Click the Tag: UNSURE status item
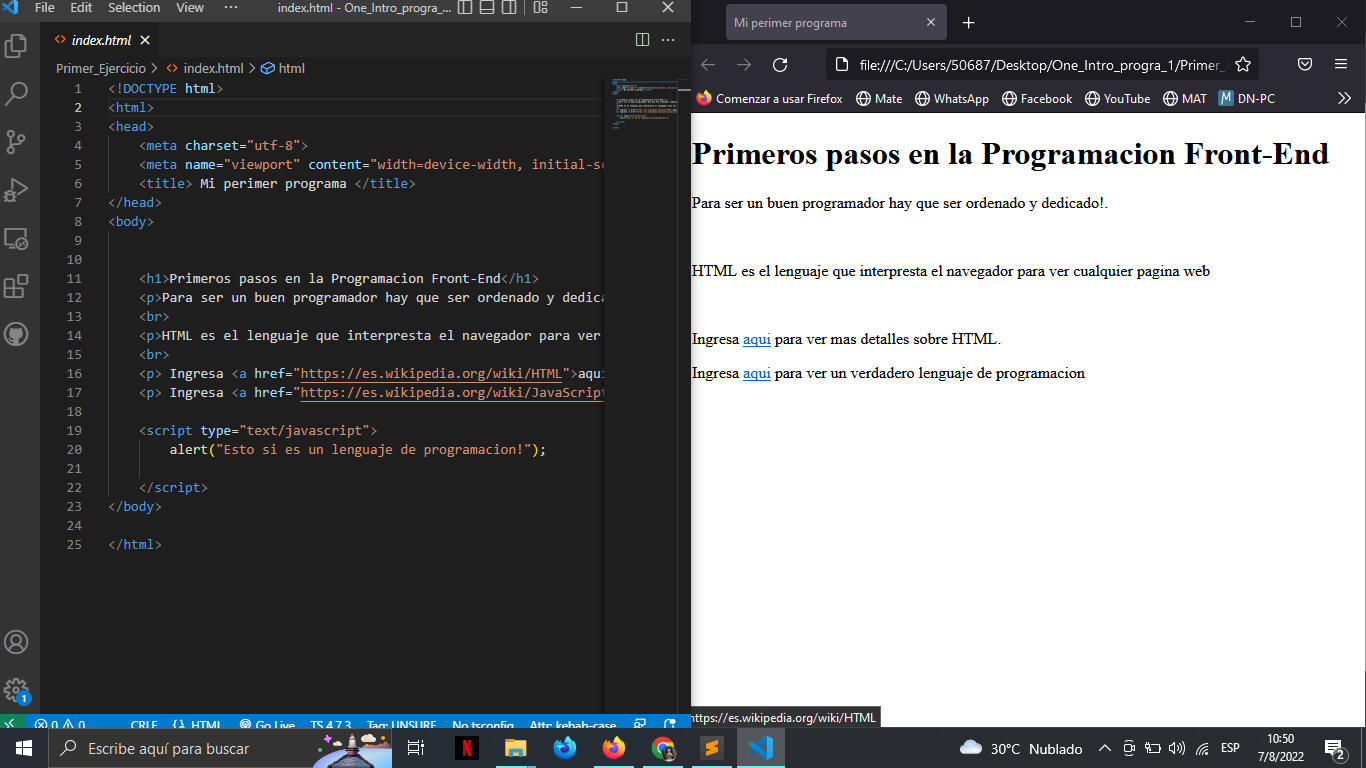This screenshot has width=1366, height=768. click(401, 725)
